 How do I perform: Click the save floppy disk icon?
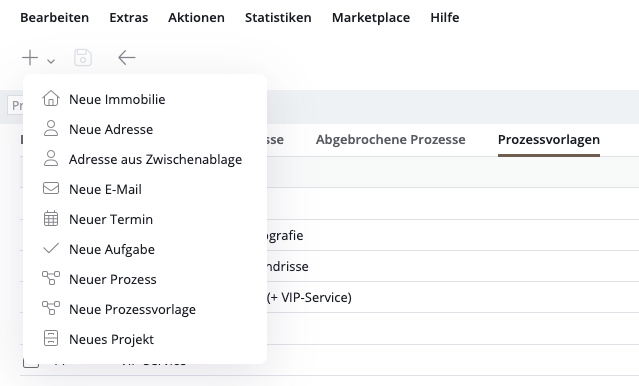click(x=83, y=57)
